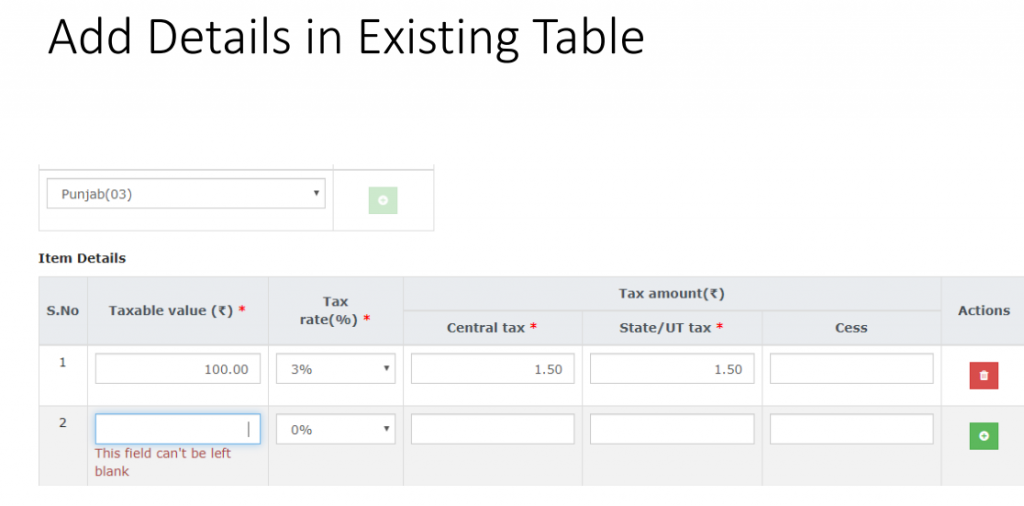The height and width of the screenshot is (506, 1024).
Task: Click the Actions column header
Action: tap(984, 311)
